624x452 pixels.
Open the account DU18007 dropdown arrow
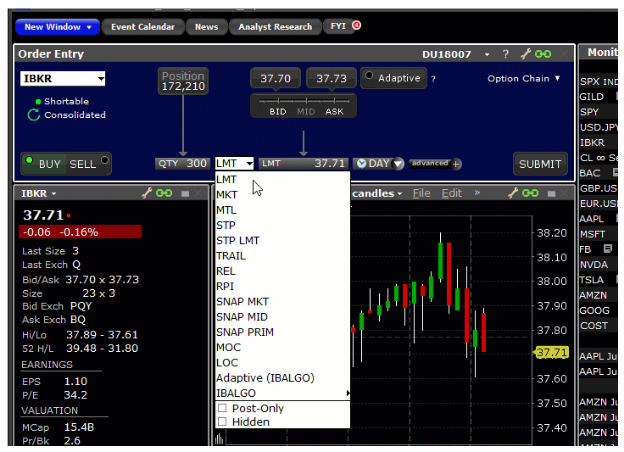[x=487, y=54]
